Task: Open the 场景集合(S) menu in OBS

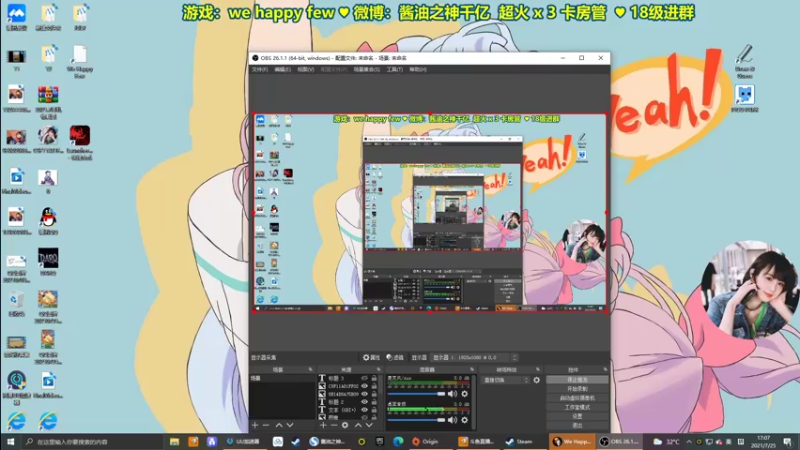Action: click(x=366, y=69)
